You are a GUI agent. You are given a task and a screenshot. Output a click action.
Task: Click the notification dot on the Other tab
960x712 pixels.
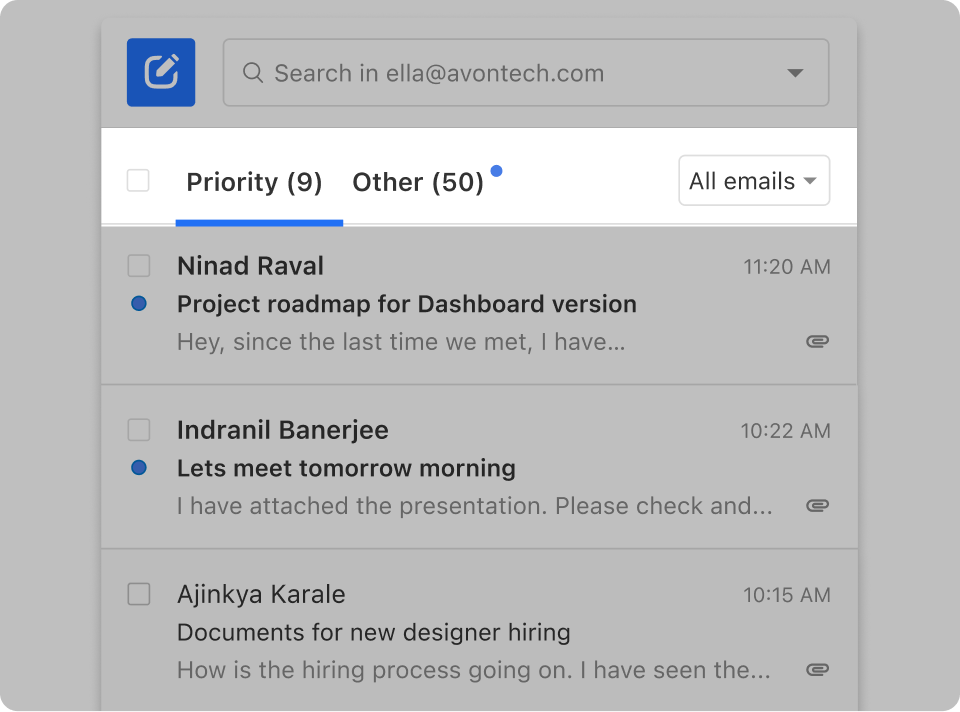pos(497,170)
